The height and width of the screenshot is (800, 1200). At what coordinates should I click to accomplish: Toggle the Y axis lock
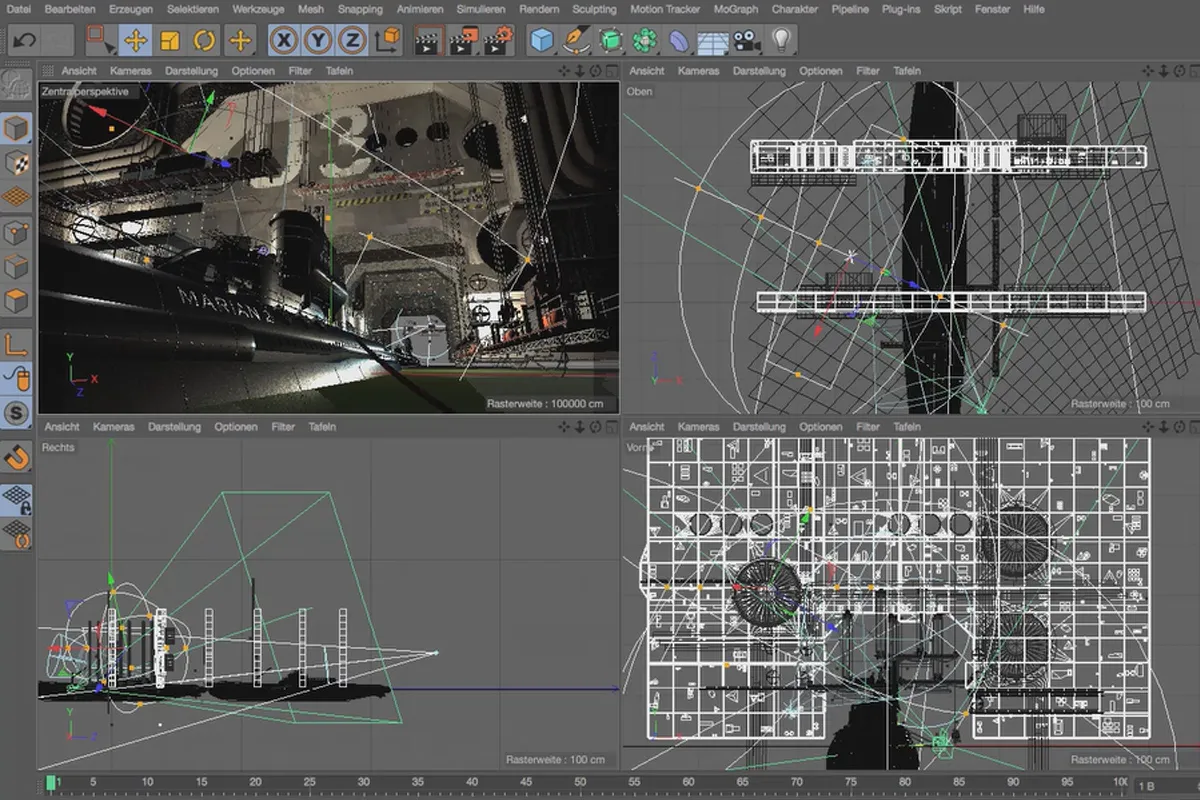pos(318,41)
